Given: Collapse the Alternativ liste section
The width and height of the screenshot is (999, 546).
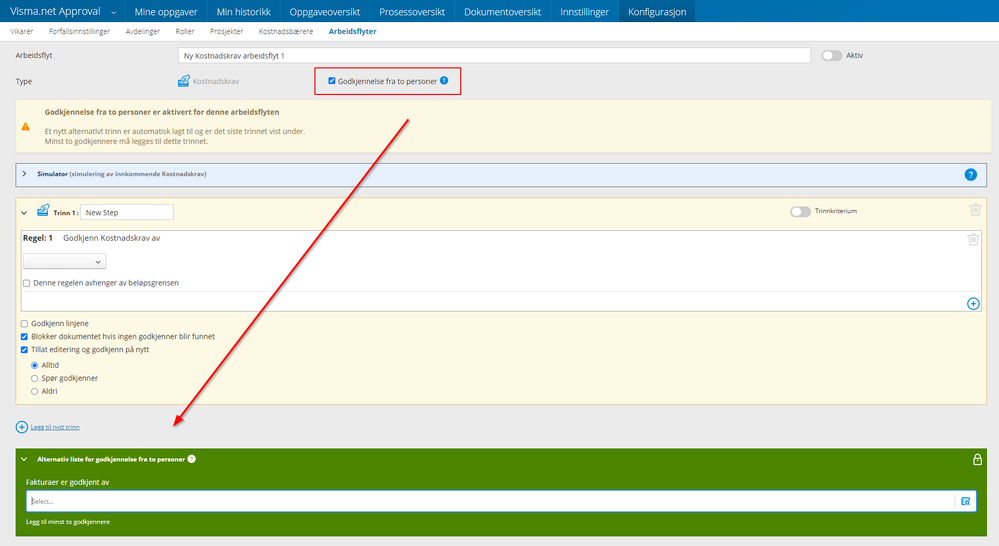Looking at the screenshot, I should pos(24,459).
